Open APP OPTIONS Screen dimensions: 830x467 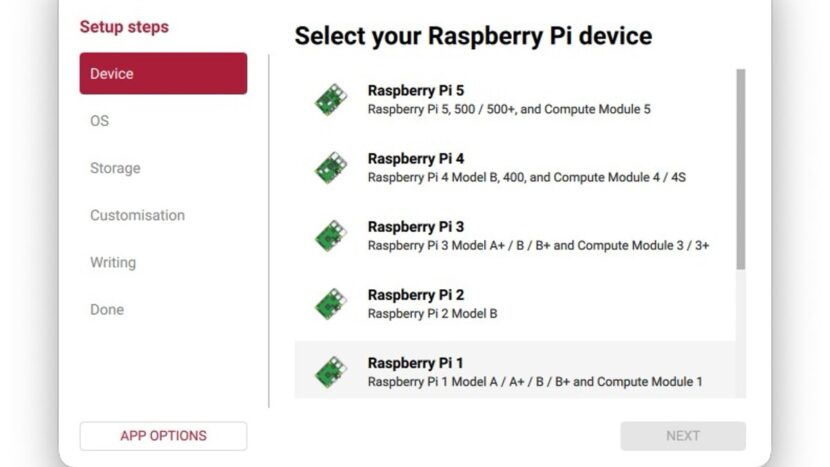(x=163, y=436)
